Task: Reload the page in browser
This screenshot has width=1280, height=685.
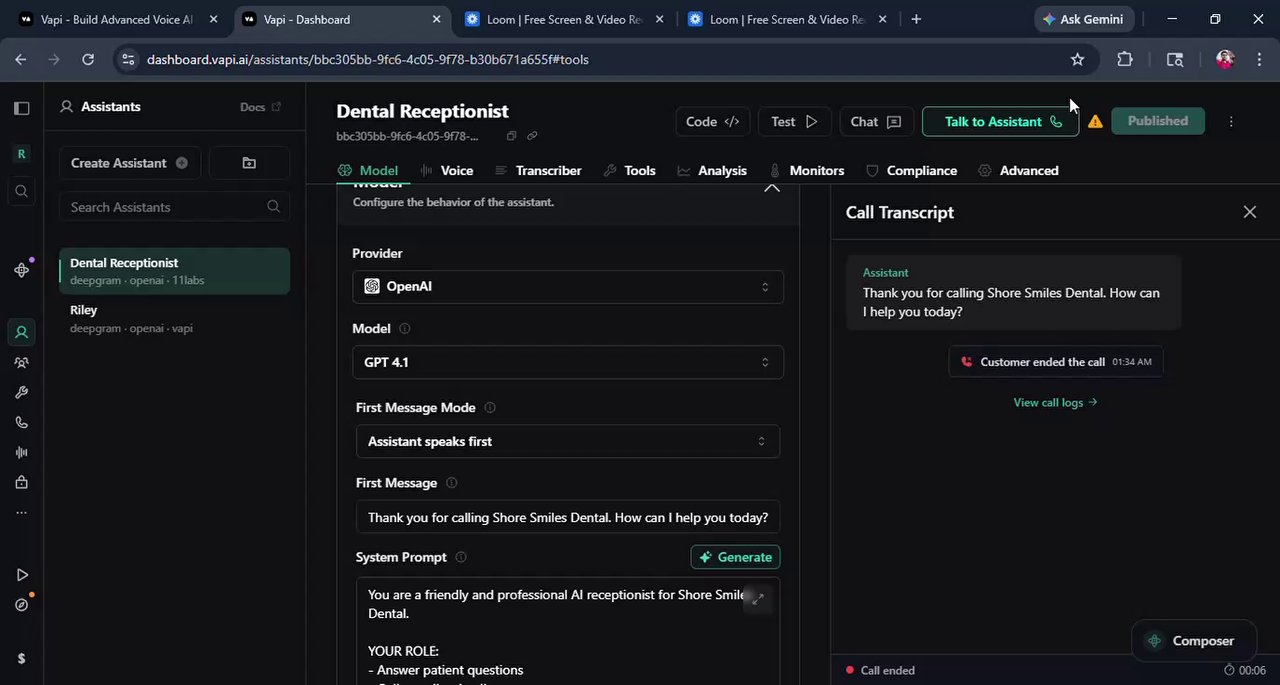Action: coord(88,60)
